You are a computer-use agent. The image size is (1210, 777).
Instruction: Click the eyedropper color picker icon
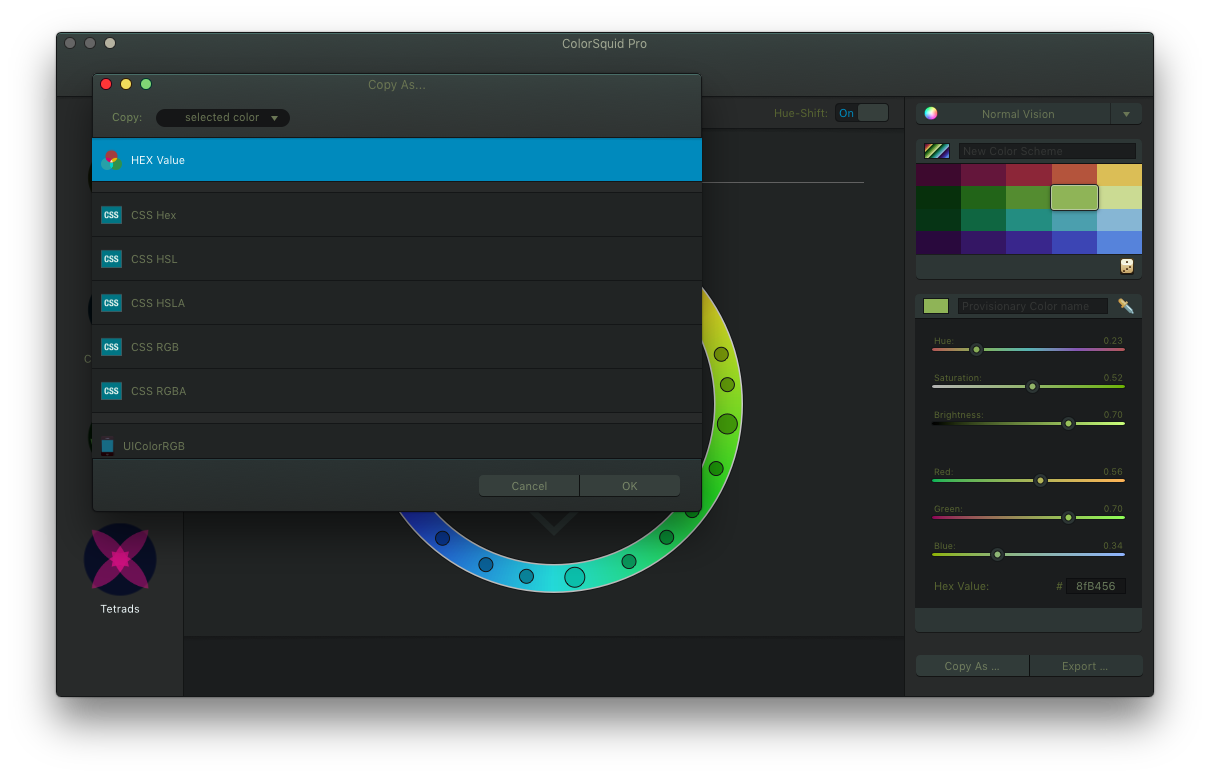click(1125, 306)
